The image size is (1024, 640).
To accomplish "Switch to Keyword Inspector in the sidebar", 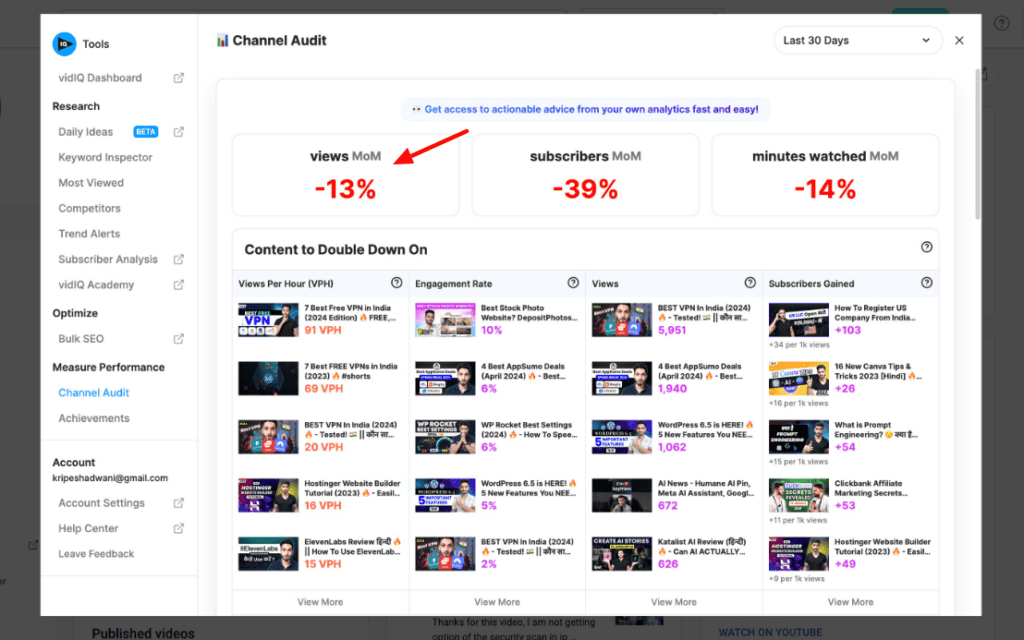I will tap(105, 157).
